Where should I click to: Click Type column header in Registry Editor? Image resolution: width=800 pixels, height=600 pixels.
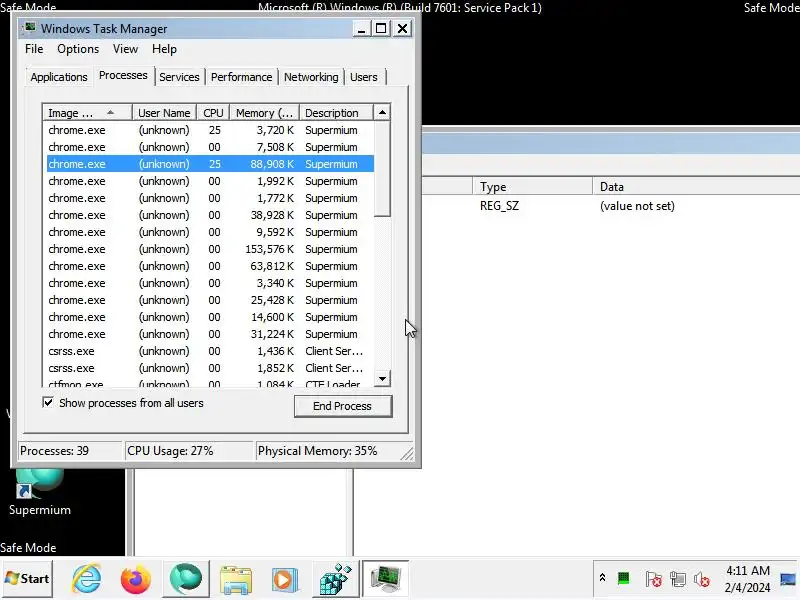[x=533, y=186]
